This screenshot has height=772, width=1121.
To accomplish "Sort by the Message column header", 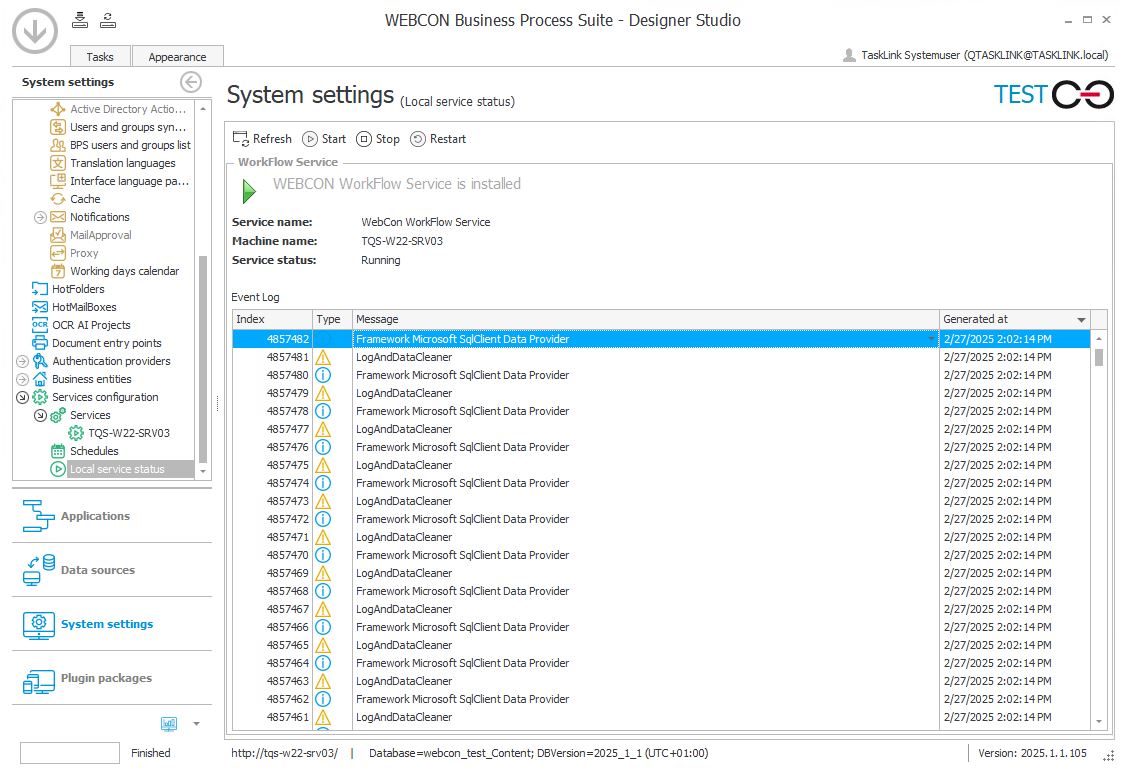I will 646,319.
